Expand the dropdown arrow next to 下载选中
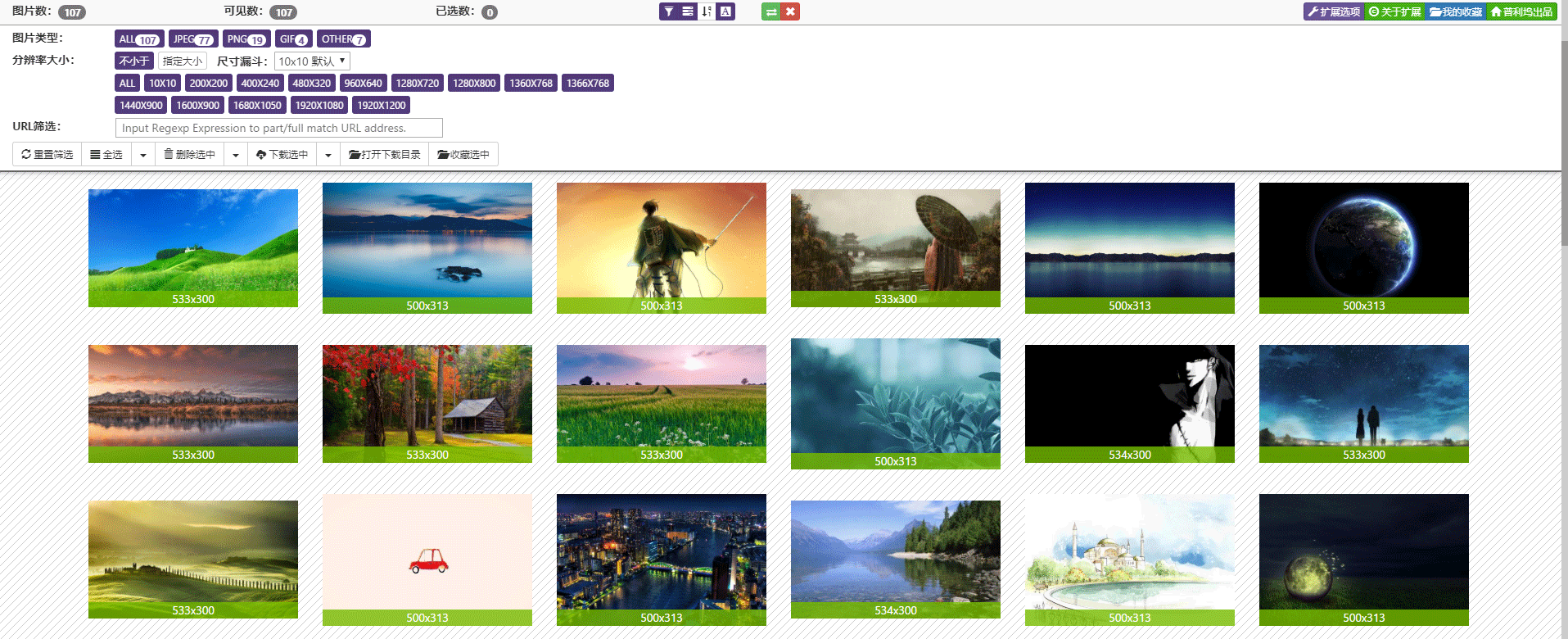 pyautogui.click(x=328, y=154)
